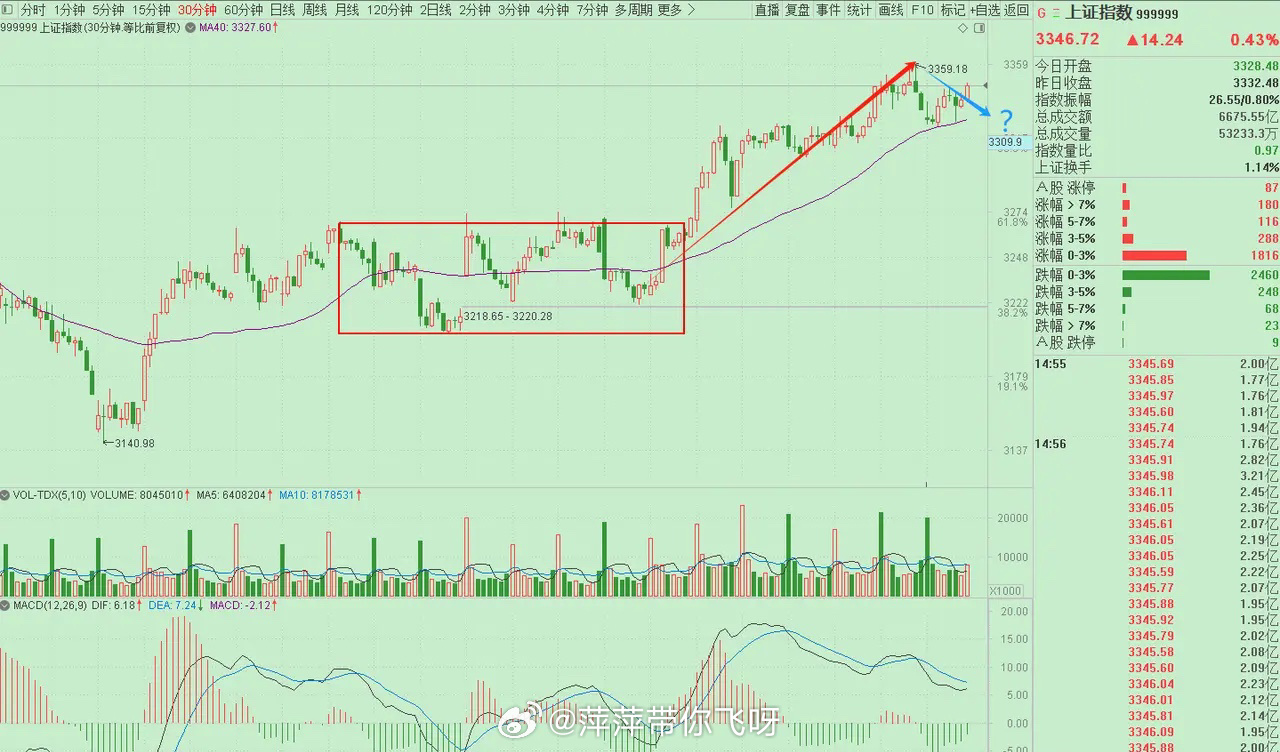Open the 画线 drawing tools
This screenshot has width=1280, height=752.
[x=891, y=10]
